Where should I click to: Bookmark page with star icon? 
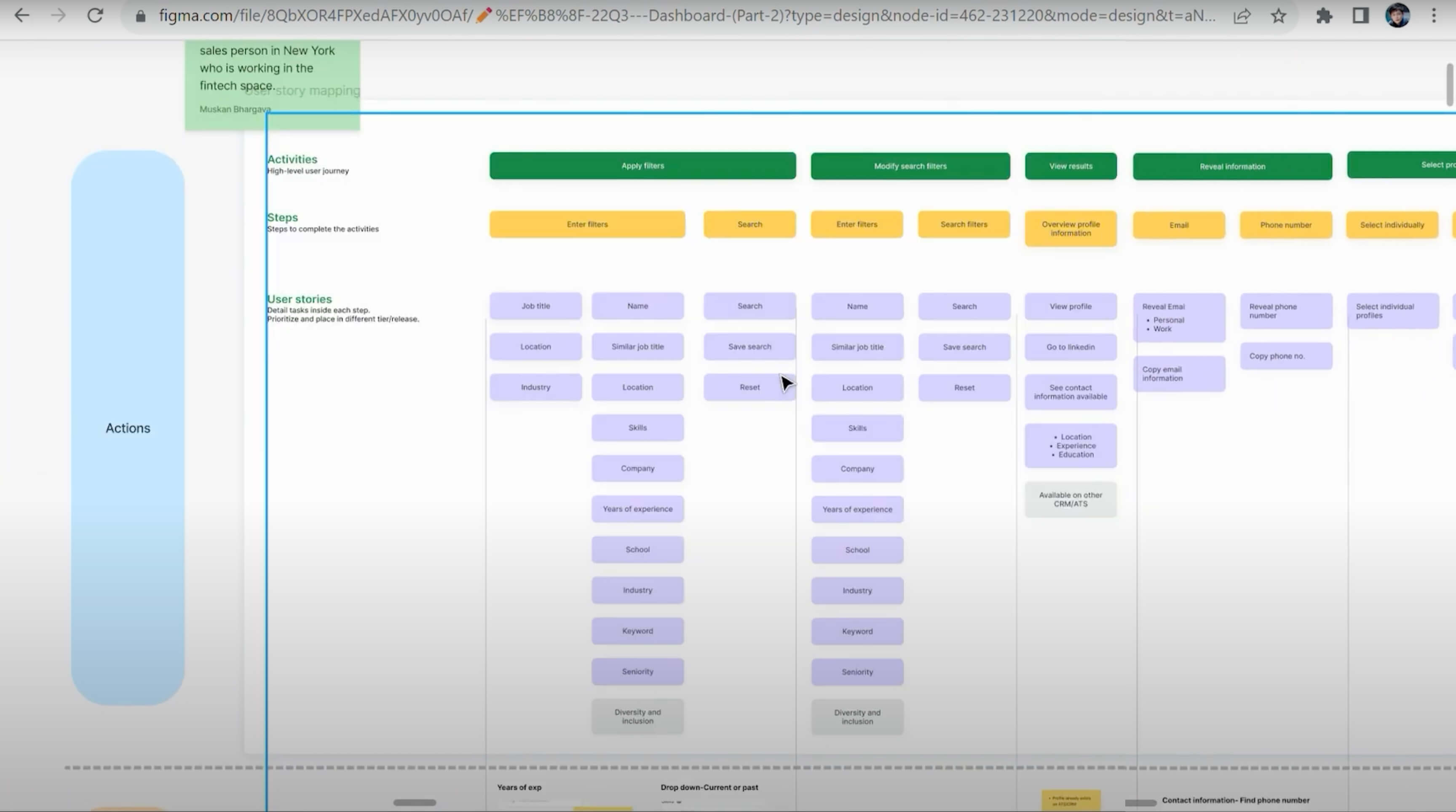tap(1279, 16)
